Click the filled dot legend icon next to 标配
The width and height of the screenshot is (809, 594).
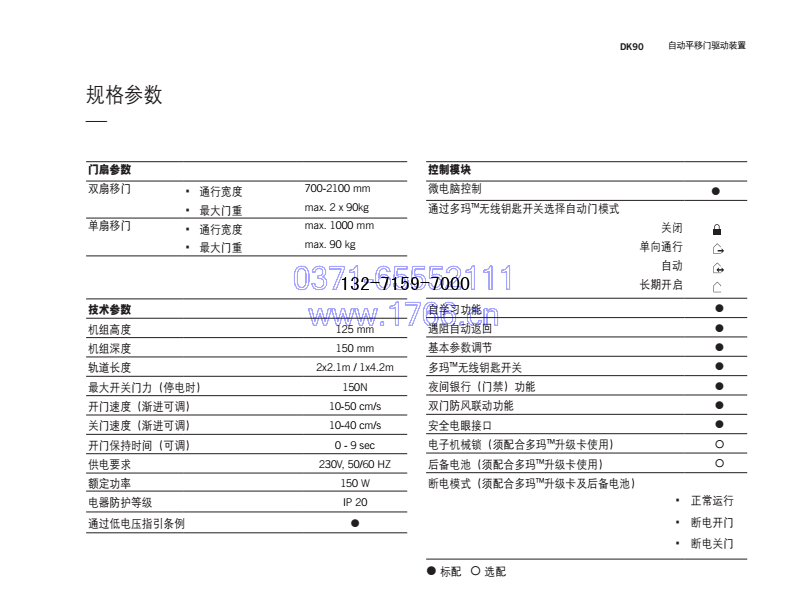tap(431, 570)
